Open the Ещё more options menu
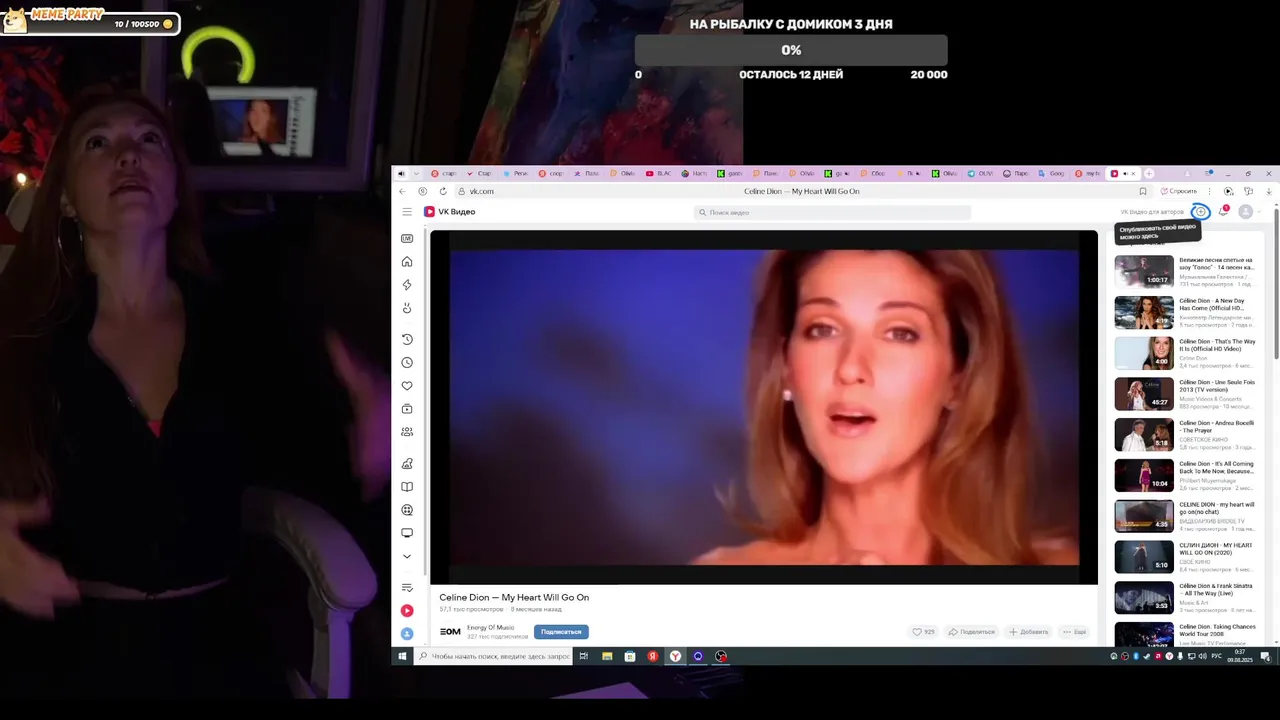1280x720 pixels. click(x=1074, y=632)
